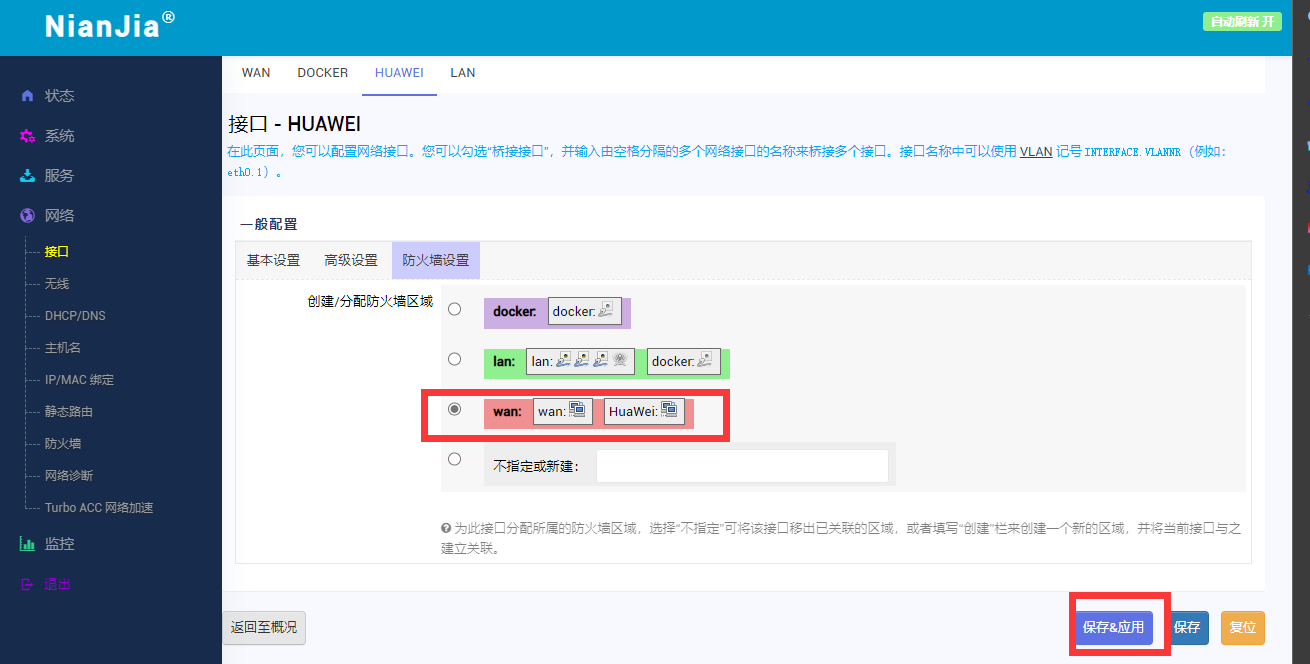Click the gears icon beside 系统
This screenshot has width=1310, height=664.
[x=28, y=136]
